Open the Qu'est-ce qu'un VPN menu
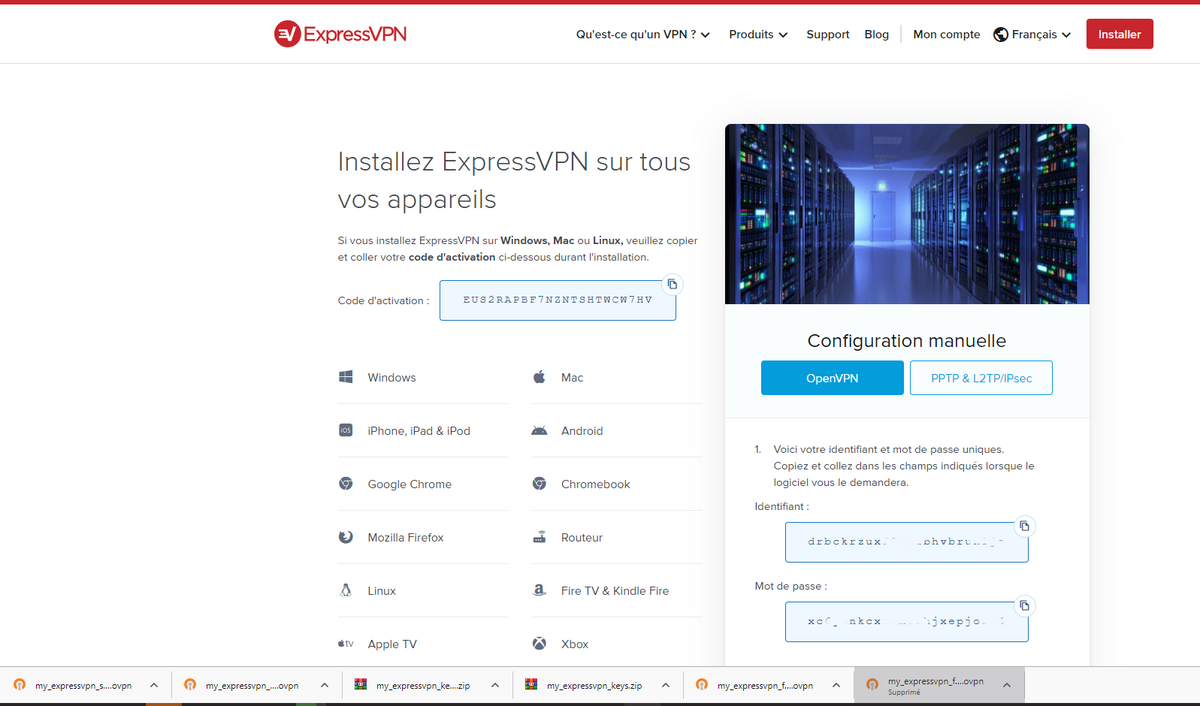This screenshot has height=706, width=1200. point(643,34)
